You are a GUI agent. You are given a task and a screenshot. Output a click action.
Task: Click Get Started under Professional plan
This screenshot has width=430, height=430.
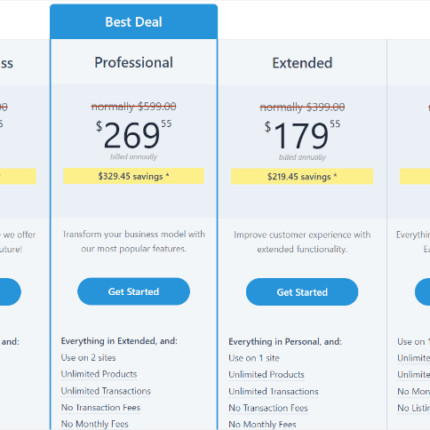tap(134, 292)
